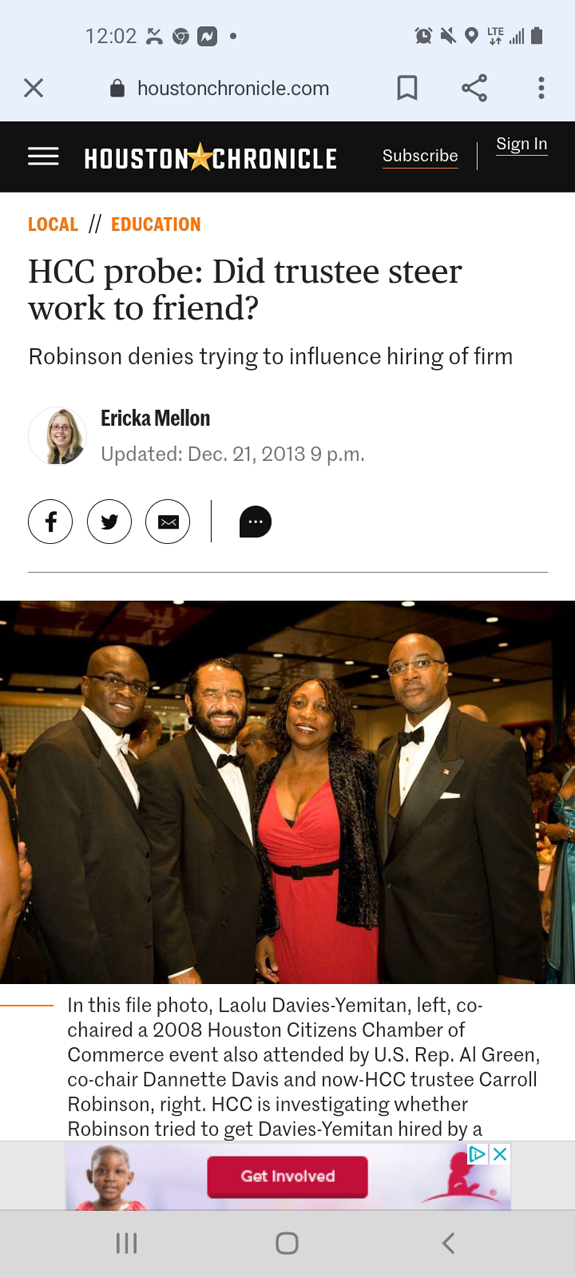Tap the Android back navigation button

coord(448,1243)
